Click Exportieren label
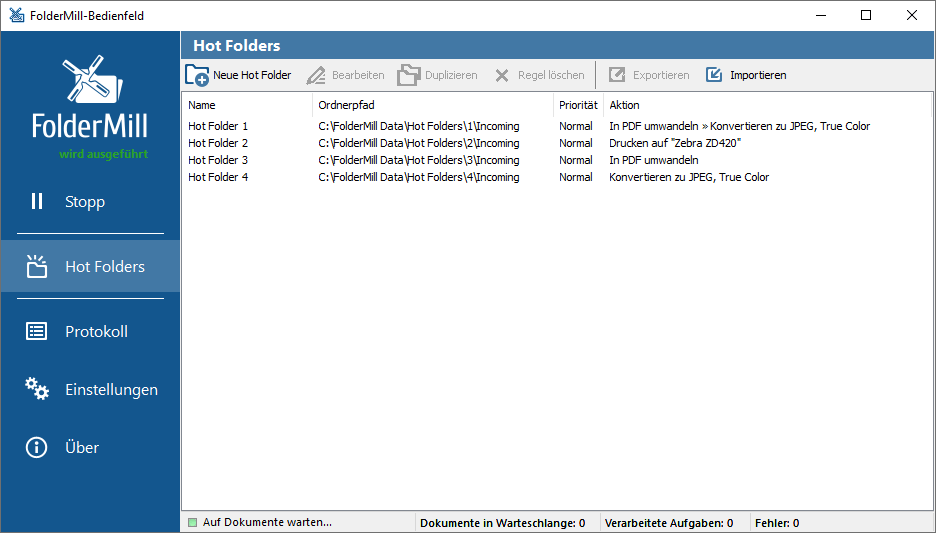 661,75
